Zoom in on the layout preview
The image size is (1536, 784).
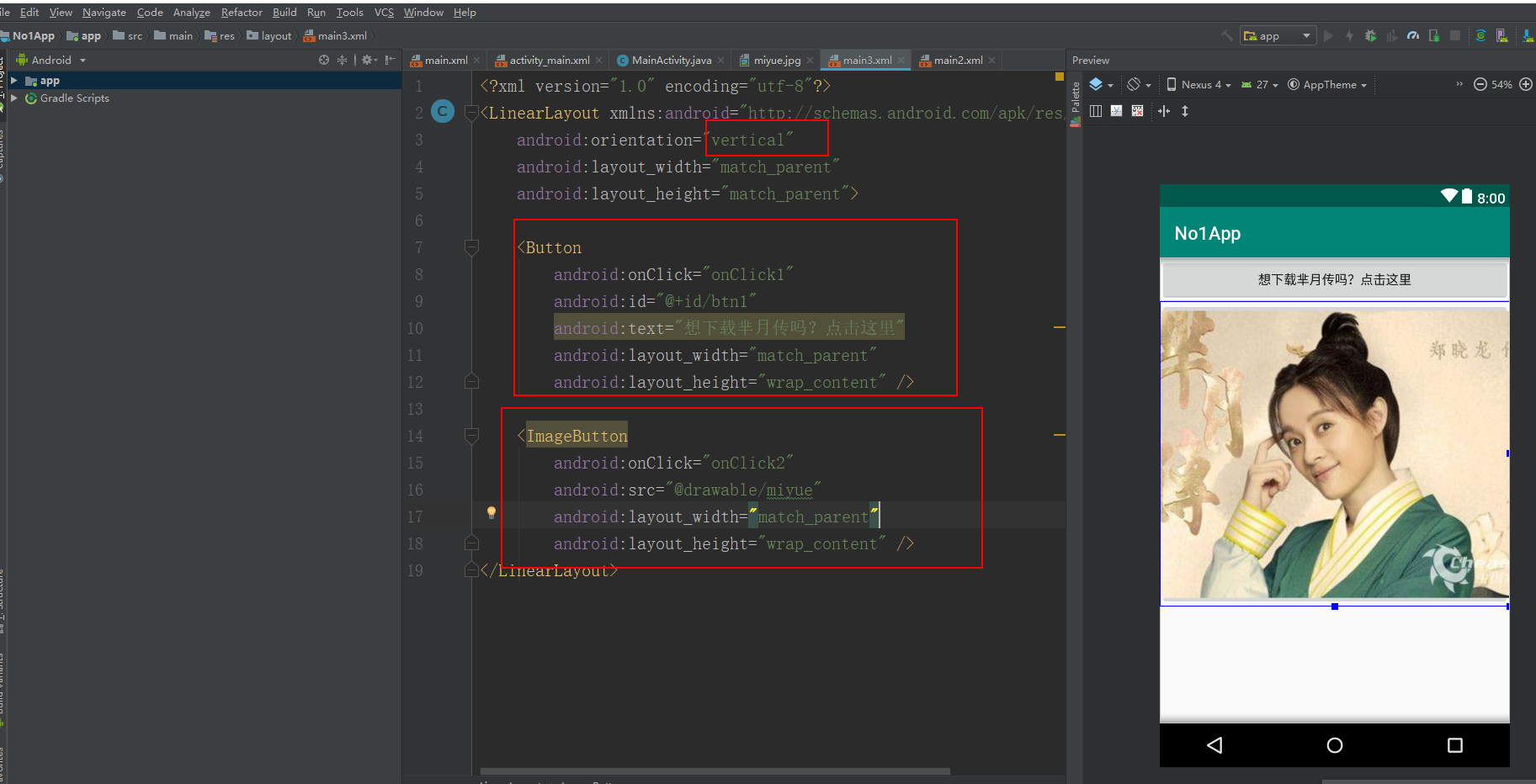coord(1525,85)
